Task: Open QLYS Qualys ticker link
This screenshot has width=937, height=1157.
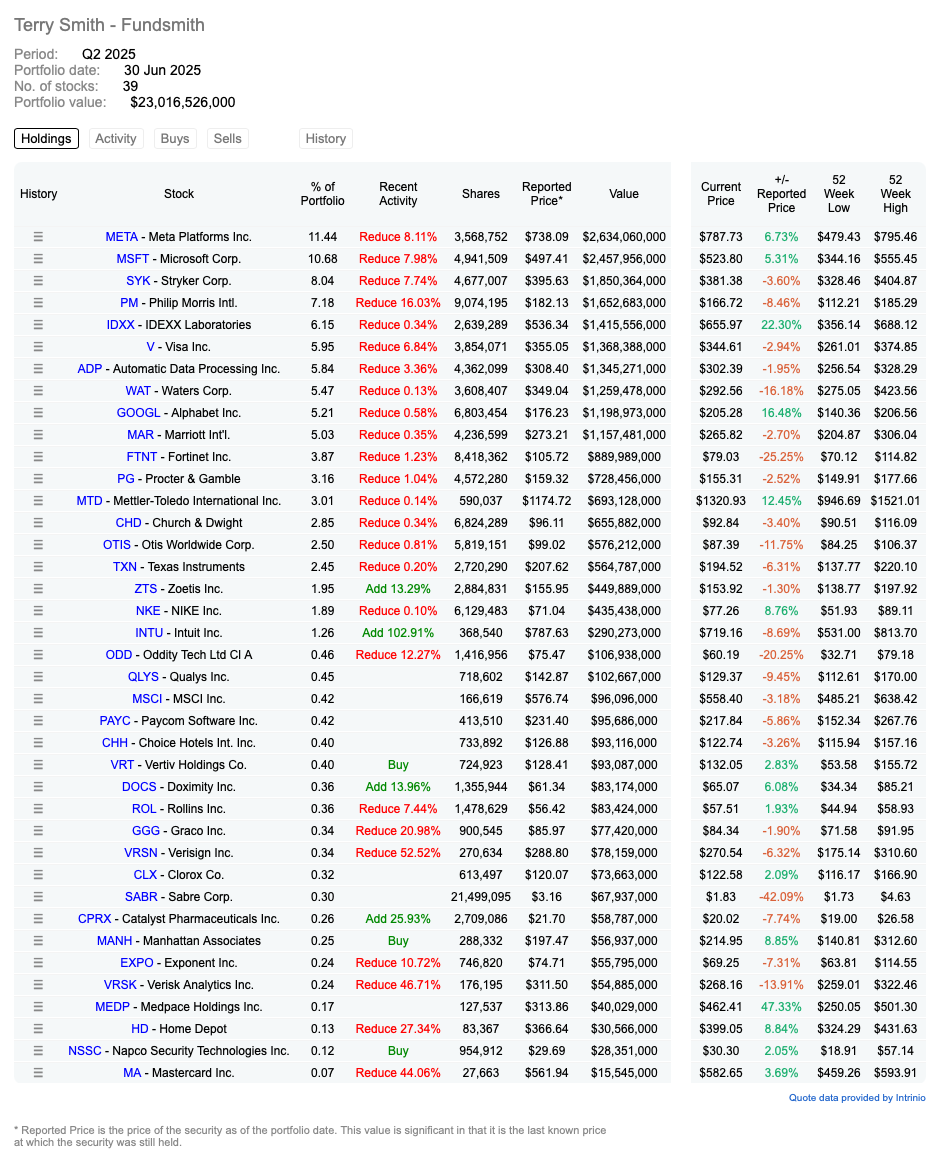Action: pos(143,677)
